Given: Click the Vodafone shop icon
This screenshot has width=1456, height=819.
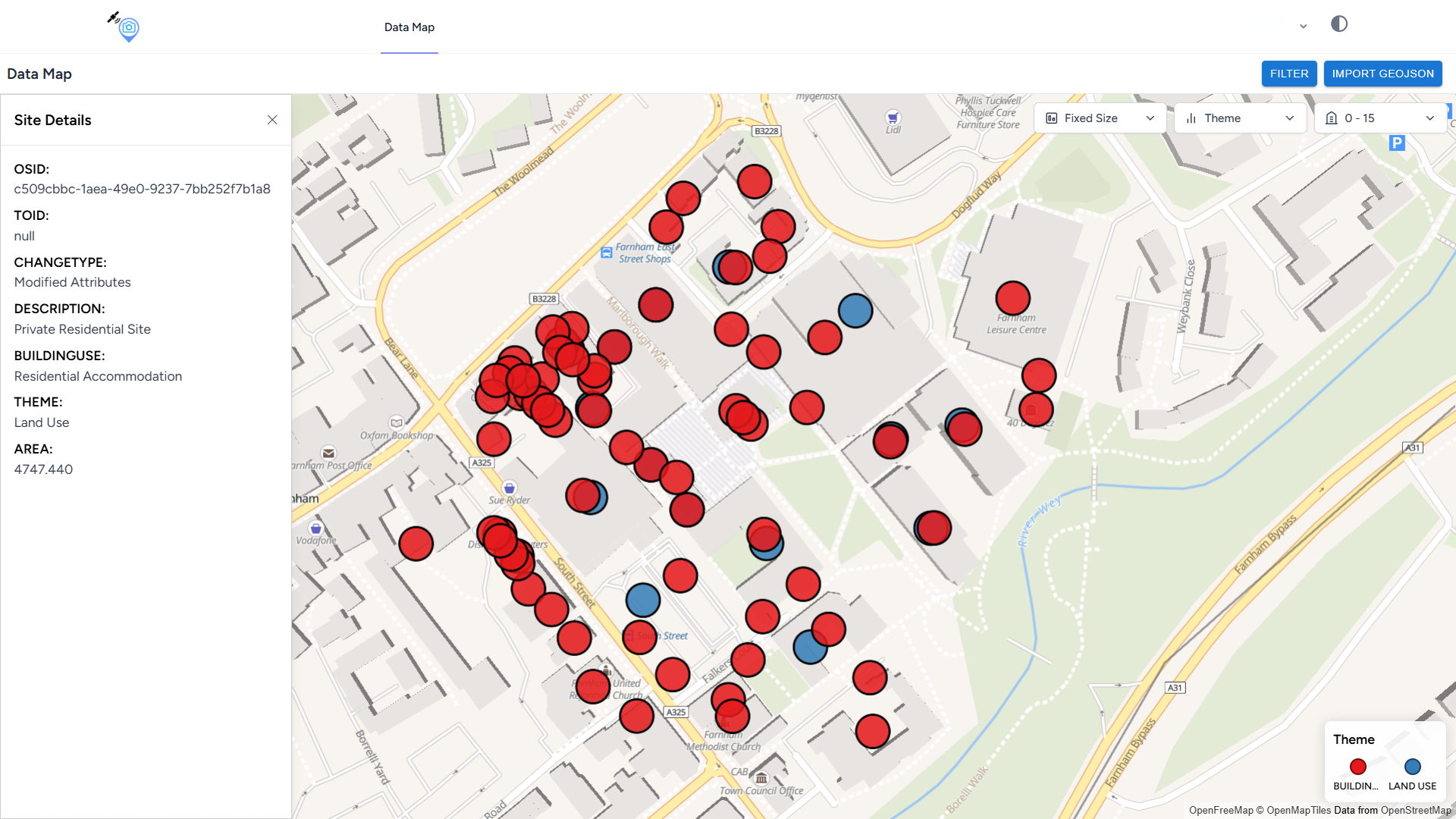Looking at the screenshot, I should point(316,529).
